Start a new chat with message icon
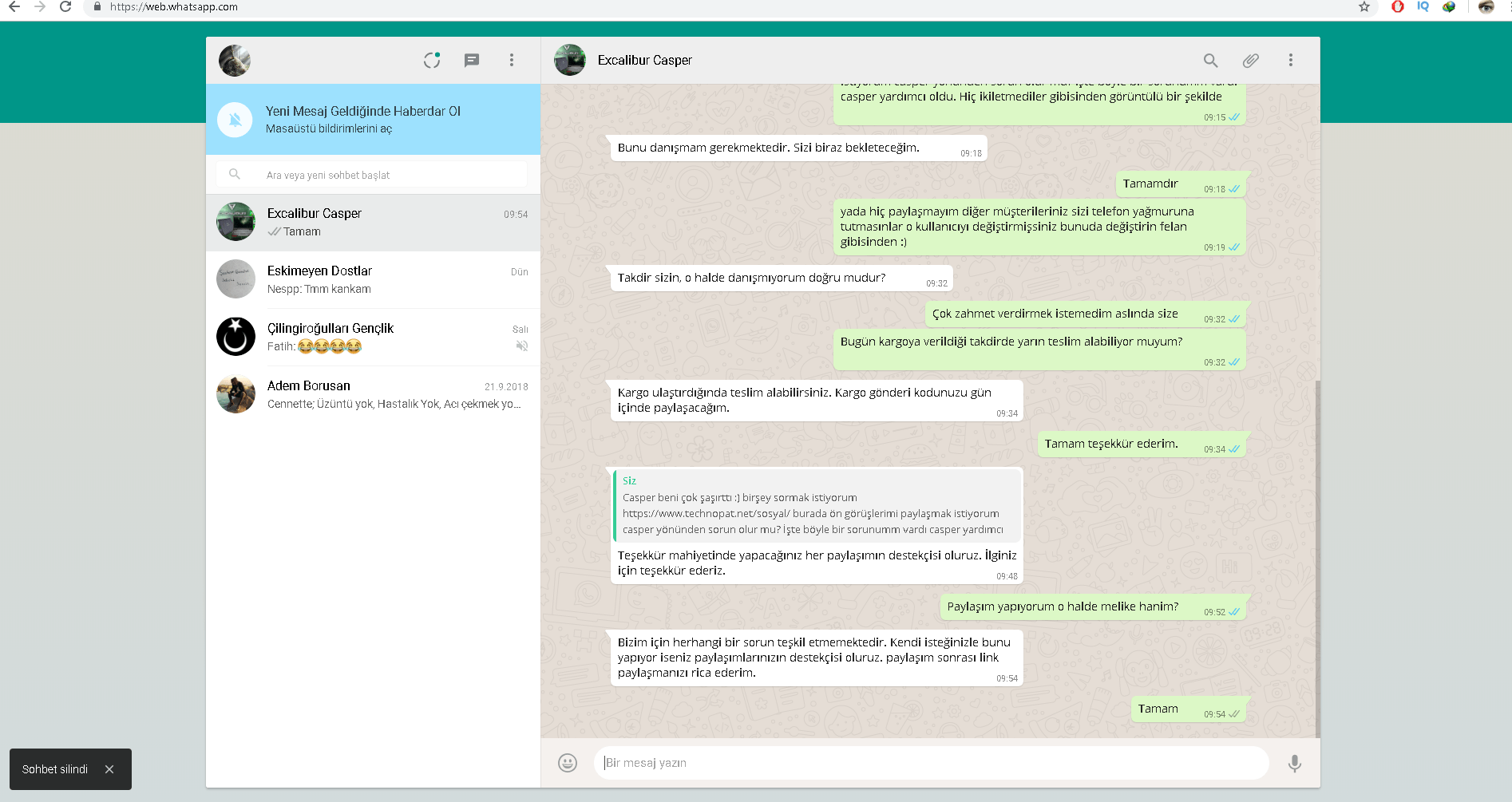Viewport: 1512px width, 802px height. point(472,60)
